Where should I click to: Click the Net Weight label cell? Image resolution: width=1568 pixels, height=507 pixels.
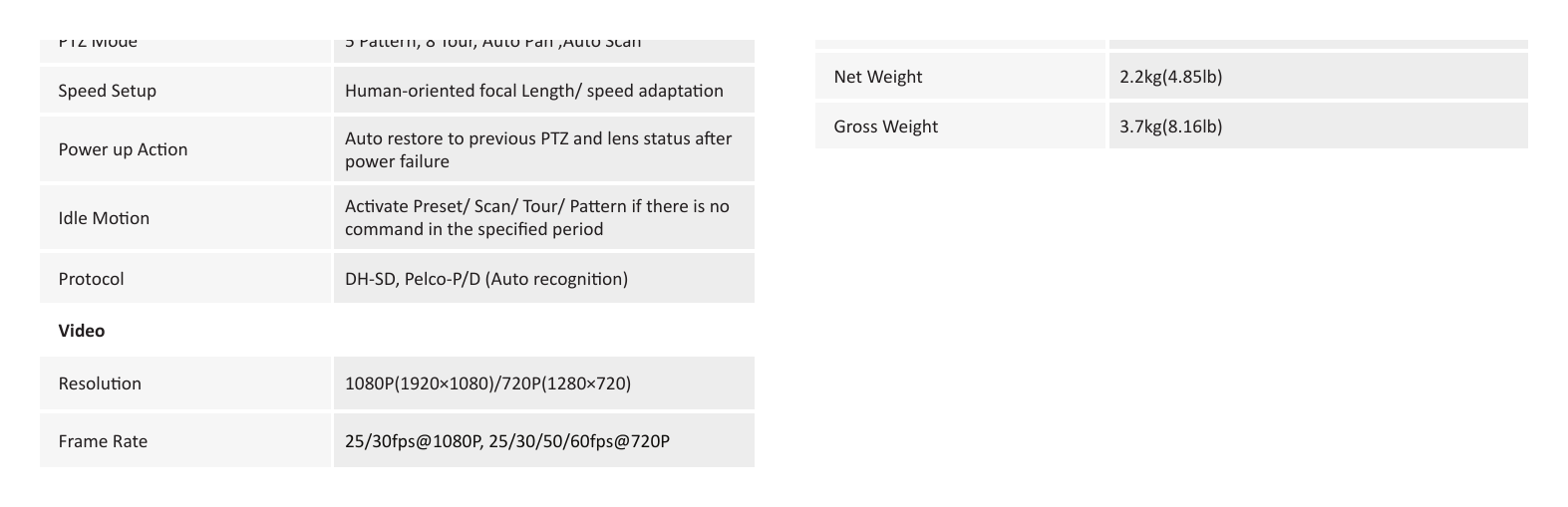click(x=960, y=76)
